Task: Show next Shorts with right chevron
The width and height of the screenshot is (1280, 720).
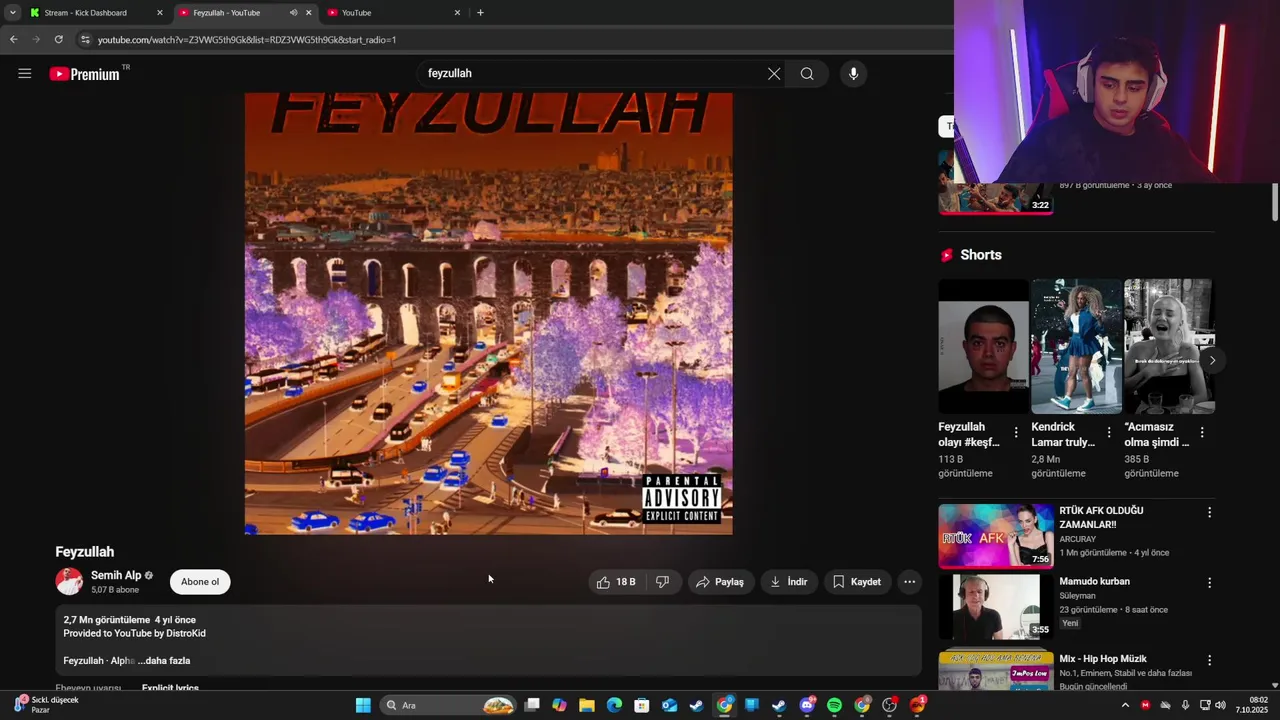Action: coord(1212,360)
